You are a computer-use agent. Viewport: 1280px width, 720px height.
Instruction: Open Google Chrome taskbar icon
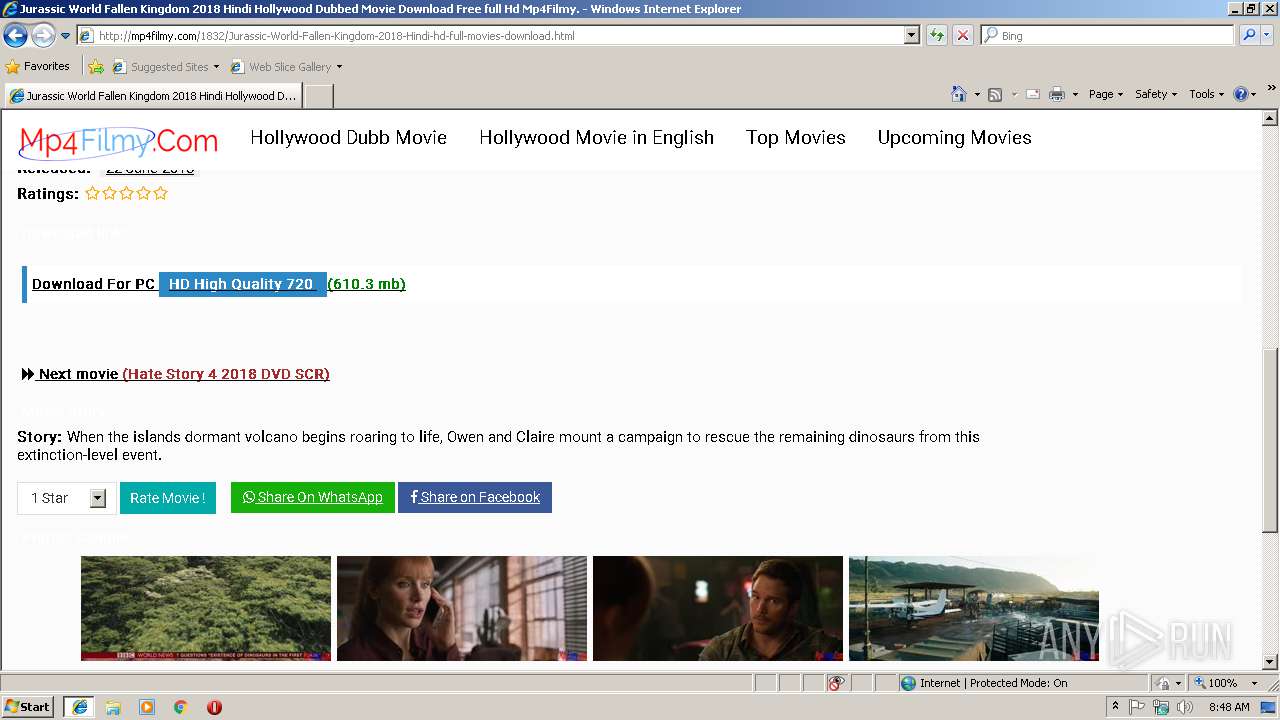pyautogui.click(x=181, y=707)
